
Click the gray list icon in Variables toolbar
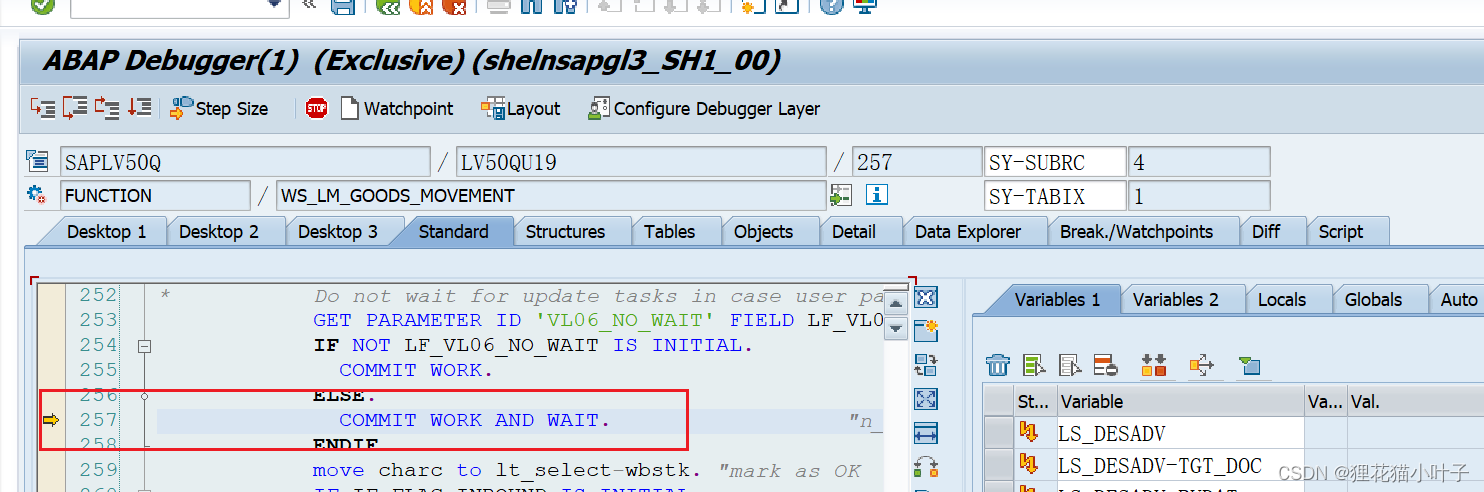pyautogui.click(x=1070, y=365)
